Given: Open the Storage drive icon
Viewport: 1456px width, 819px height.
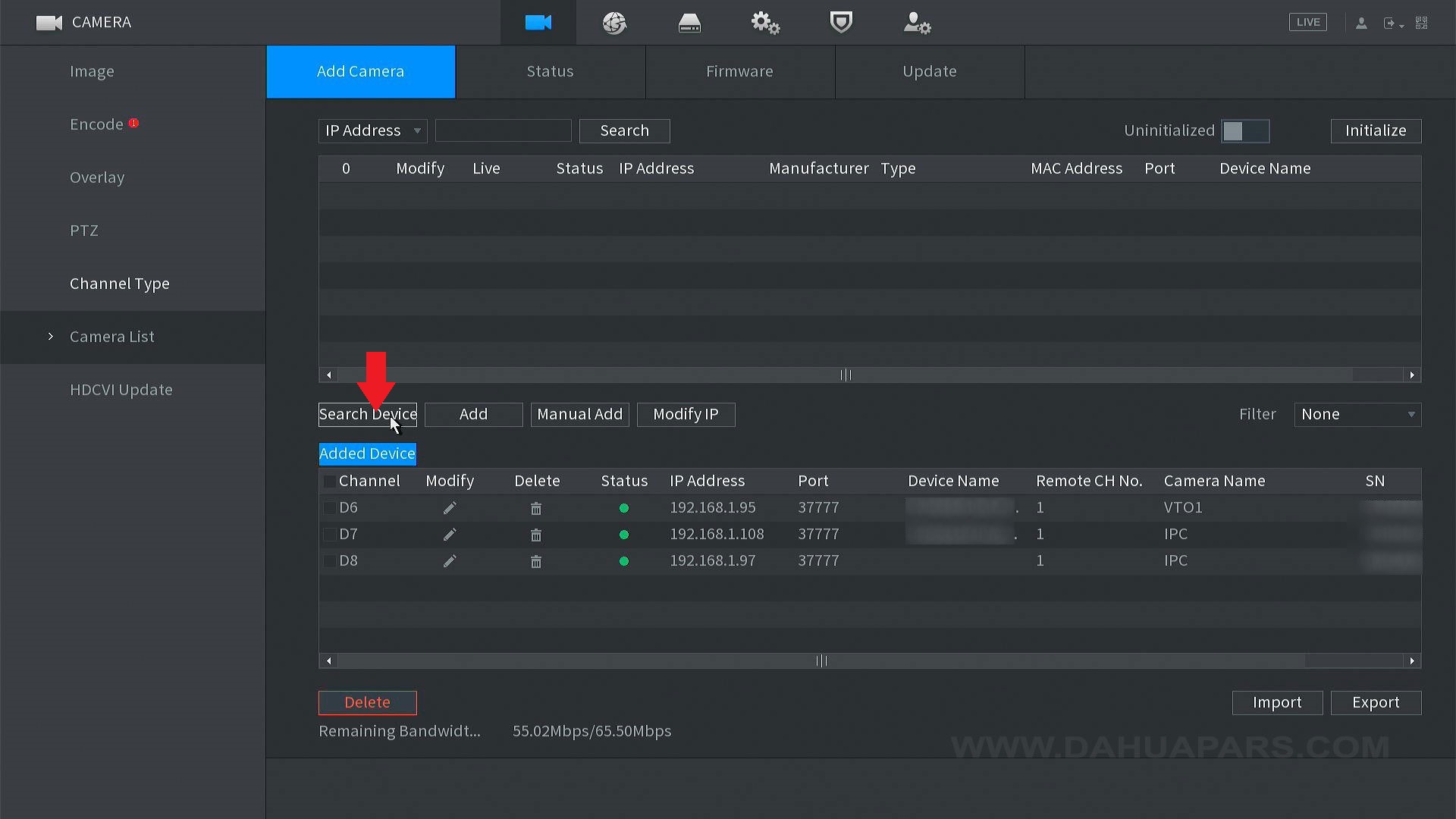Looking at the screenshot, I should [x=689, y=24].
